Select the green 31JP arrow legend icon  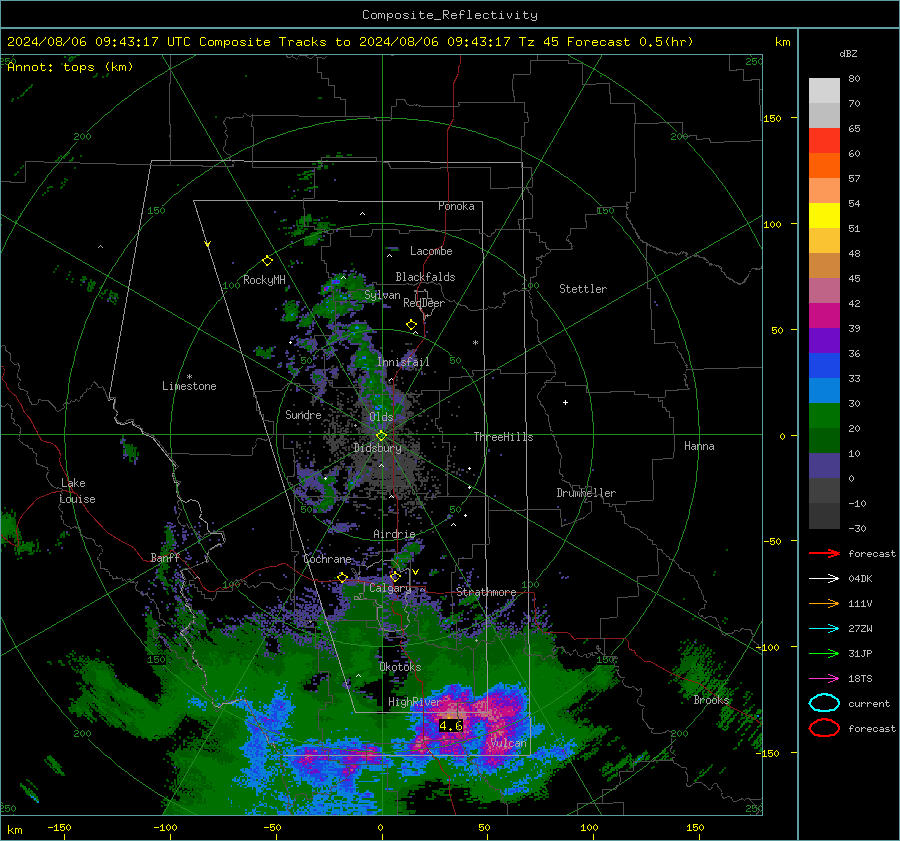point(824,653)
